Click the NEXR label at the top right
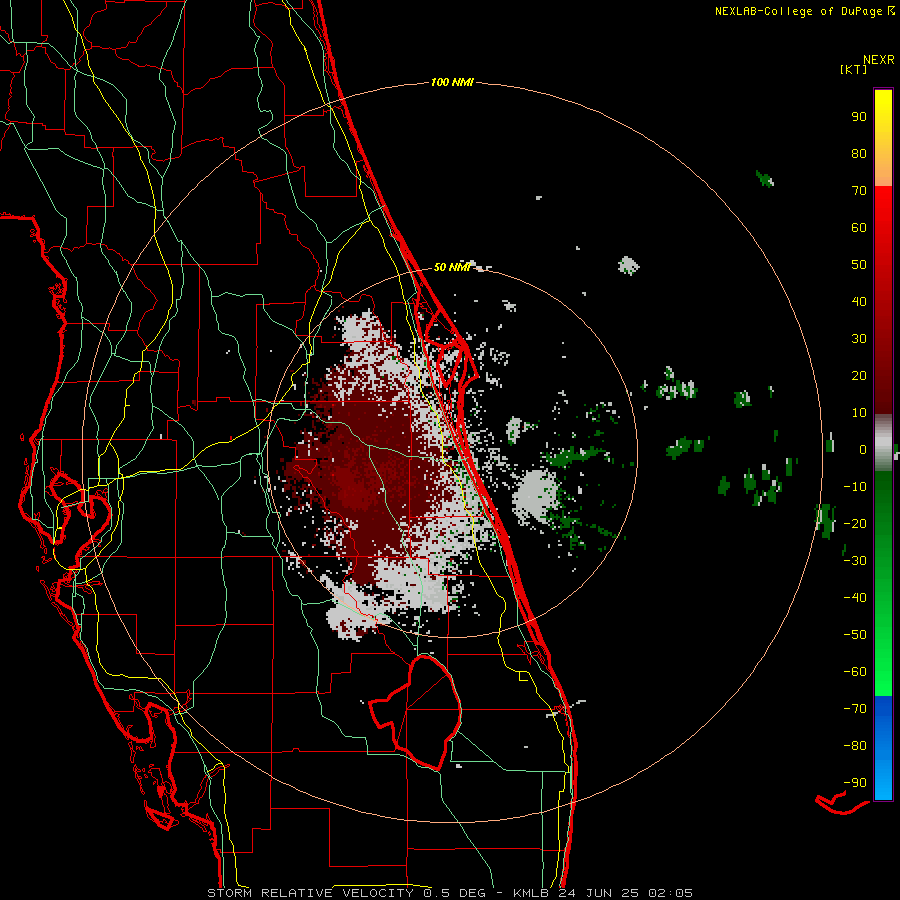This screenshot has width=900, height=900. coord(879,60)
